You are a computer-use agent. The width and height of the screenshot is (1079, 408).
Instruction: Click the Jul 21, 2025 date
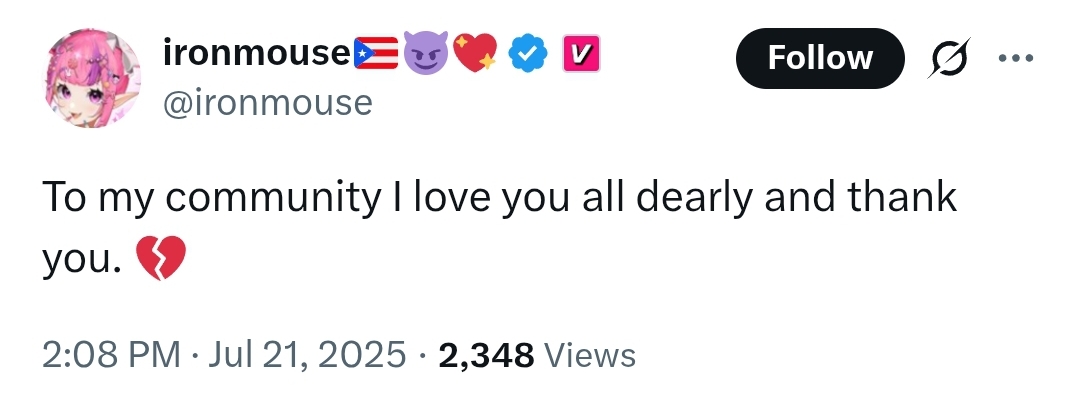pyautogui.click(x=305, y=354)
